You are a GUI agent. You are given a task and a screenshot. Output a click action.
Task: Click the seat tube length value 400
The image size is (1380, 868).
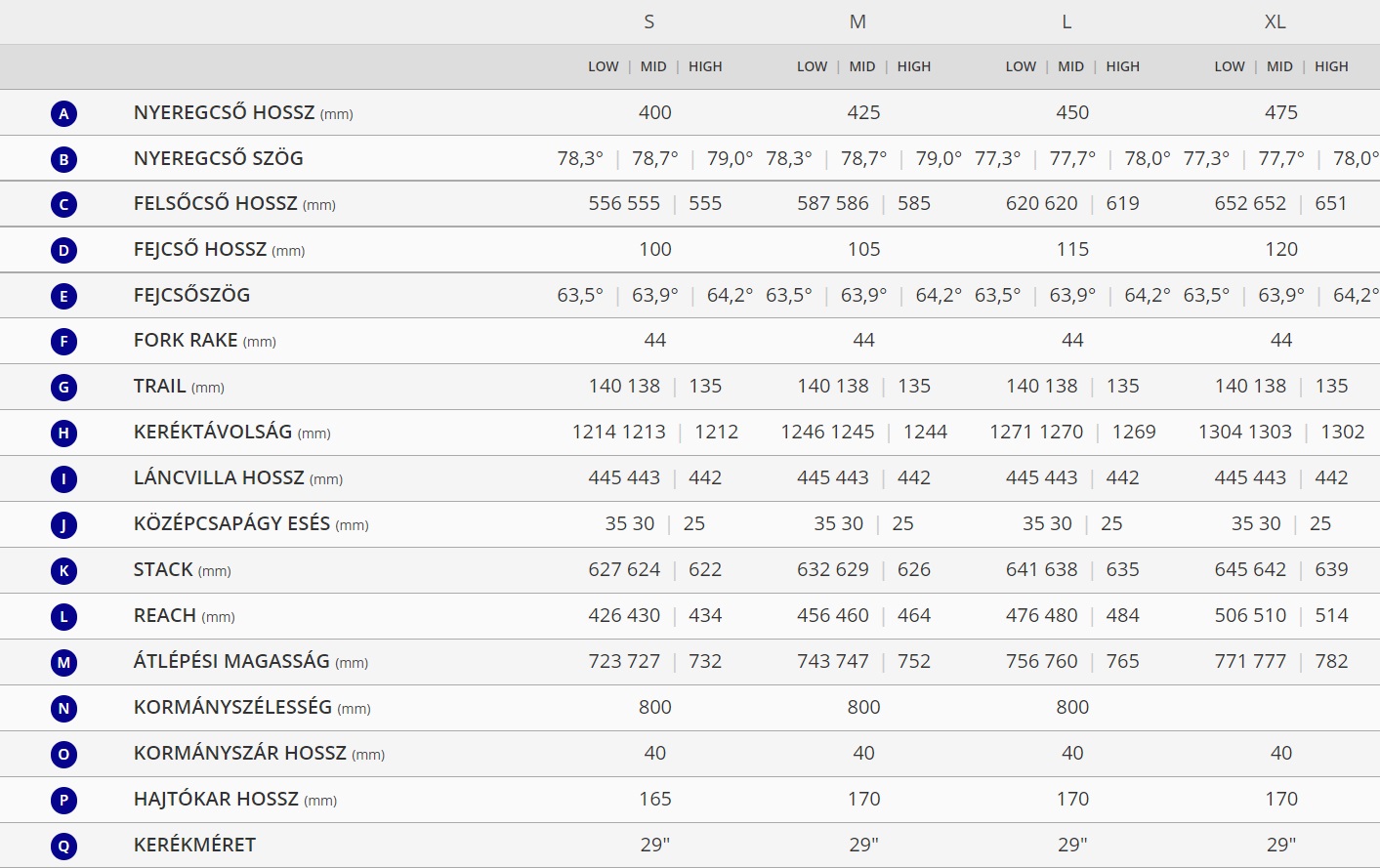point(655,112)
